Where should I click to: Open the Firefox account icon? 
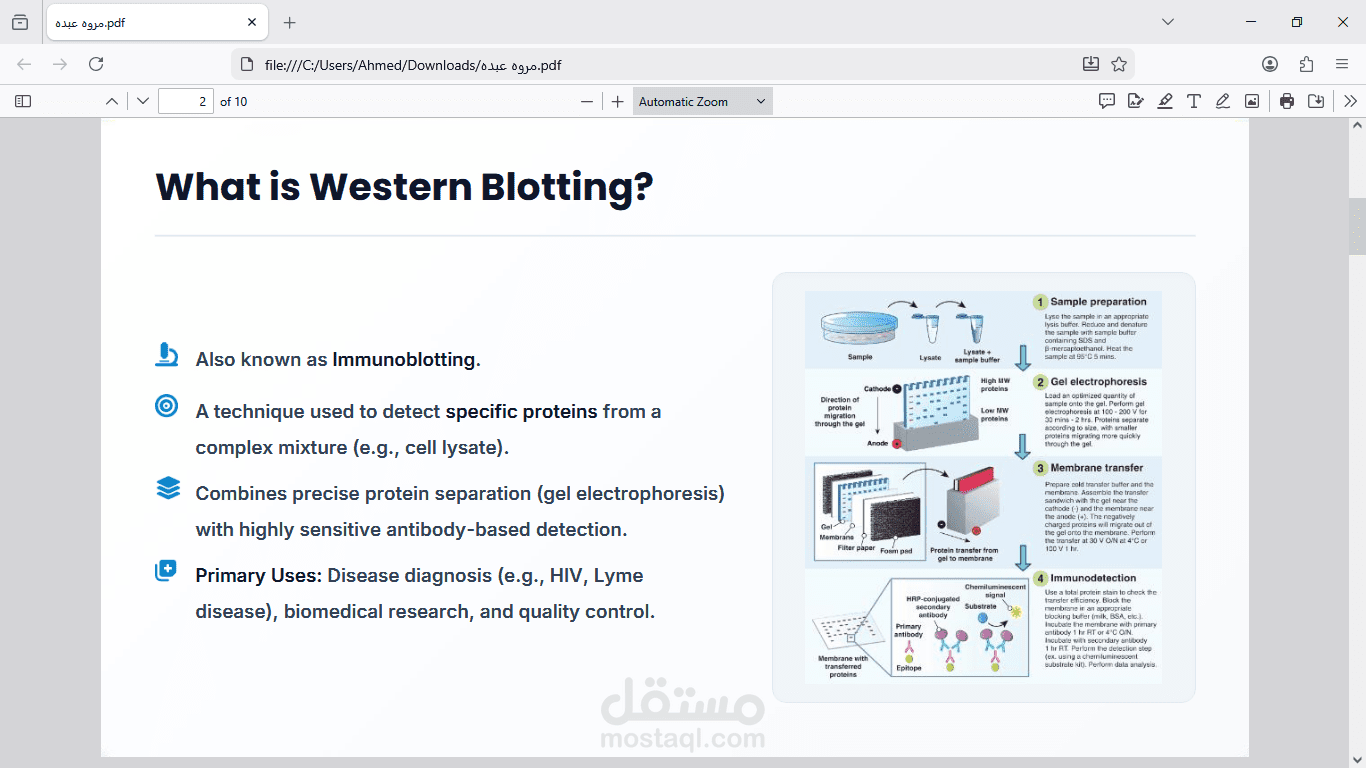(x=1270, y=64)
